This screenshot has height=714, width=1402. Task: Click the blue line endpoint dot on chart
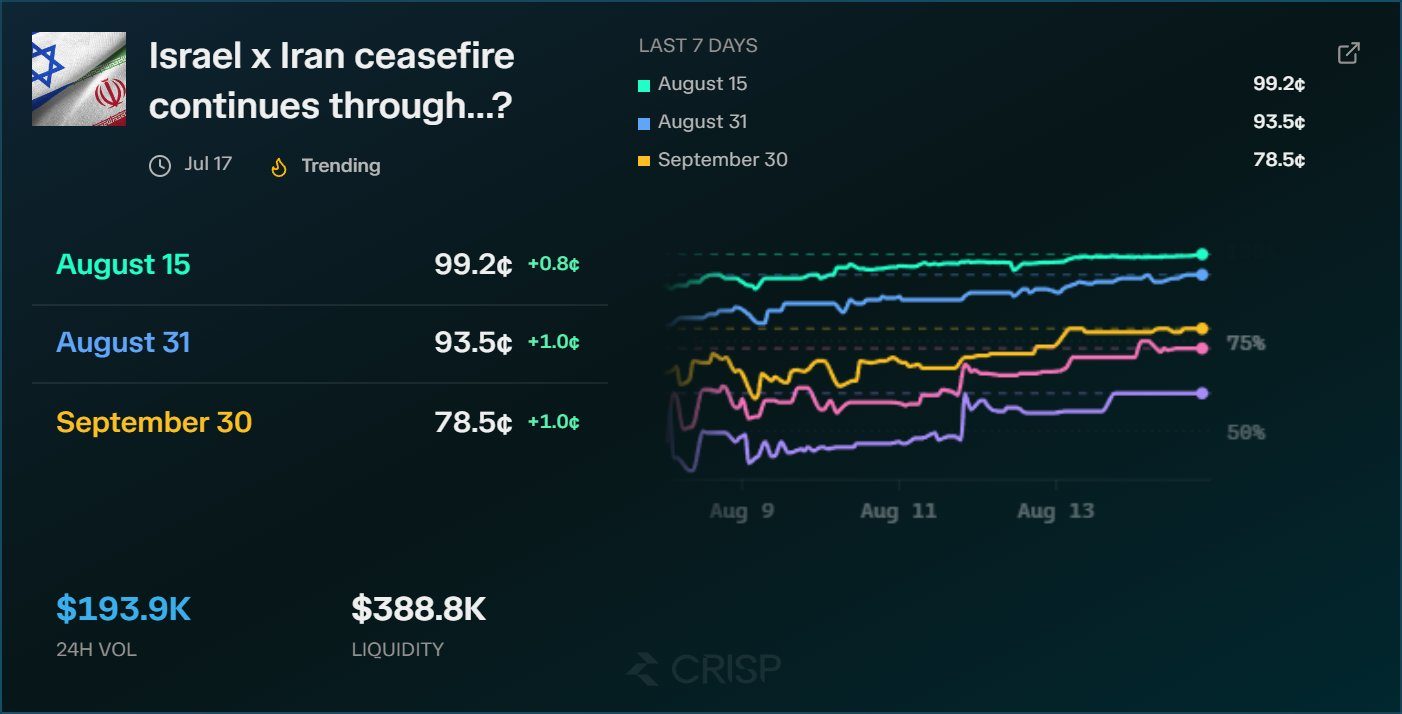coord(1202,274)
